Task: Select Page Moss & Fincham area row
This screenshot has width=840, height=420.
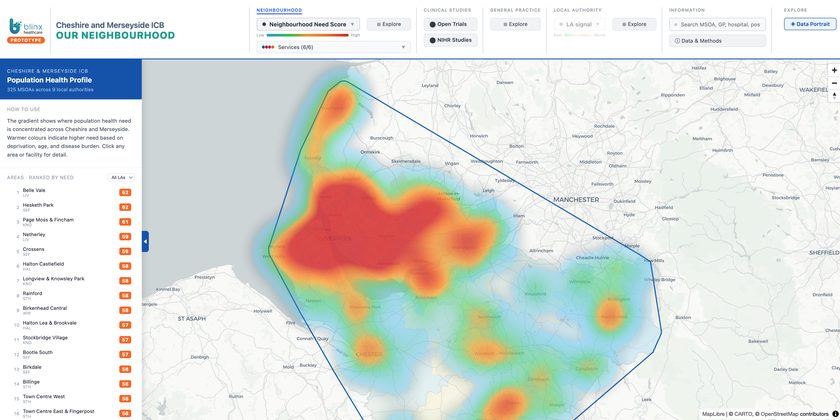Action: [x=71, y=222]
